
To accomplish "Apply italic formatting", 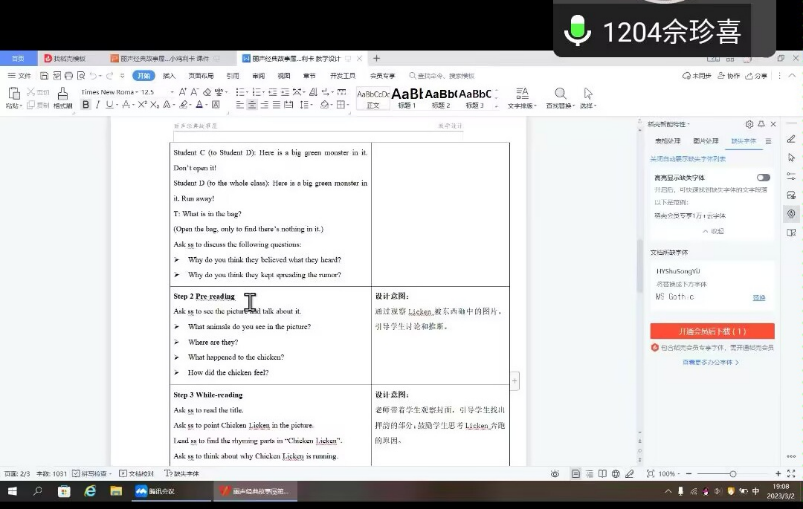I will (98, 105).
